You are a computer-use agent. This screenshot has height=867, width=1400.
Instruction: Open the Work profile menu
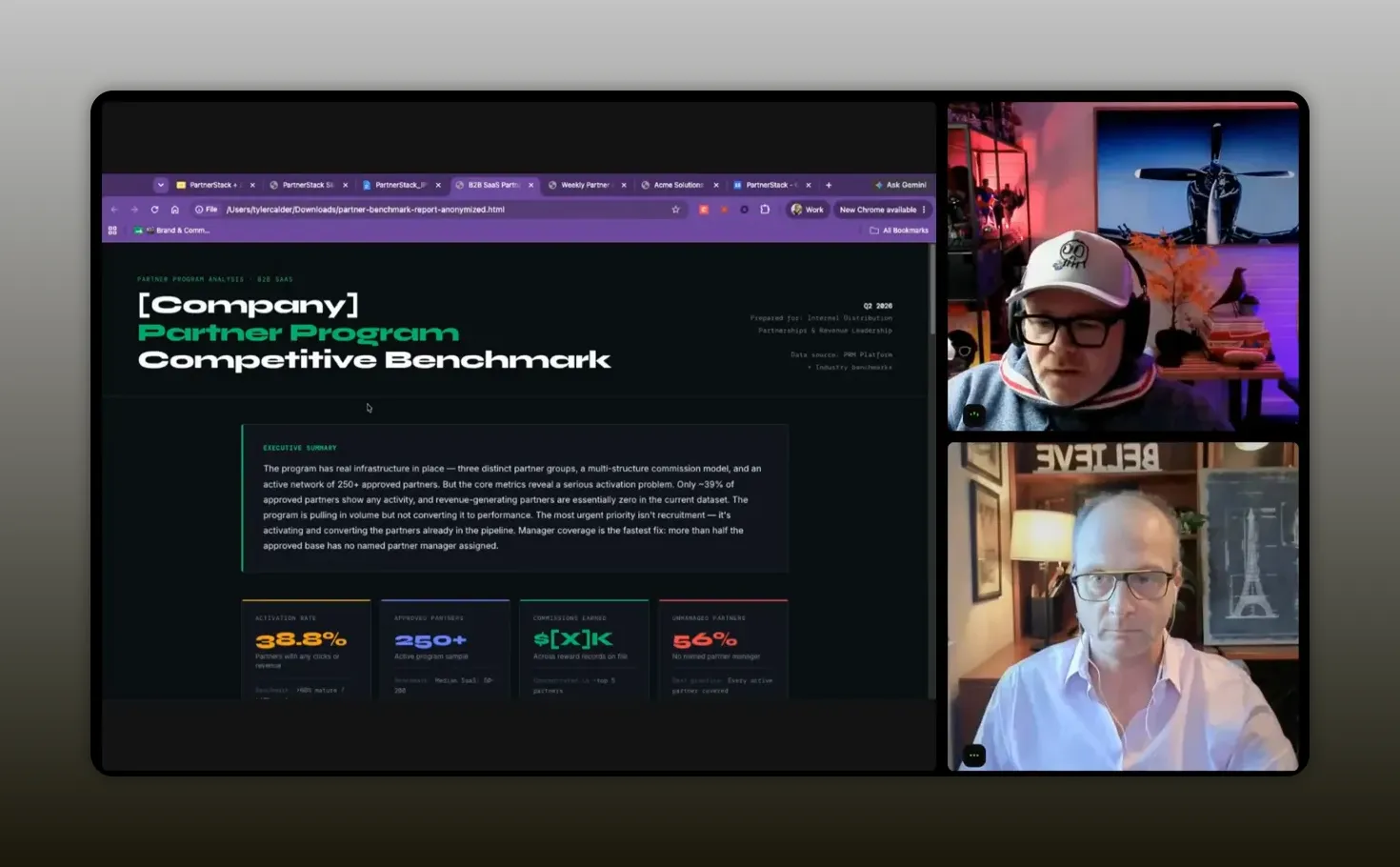coord(807,210)
